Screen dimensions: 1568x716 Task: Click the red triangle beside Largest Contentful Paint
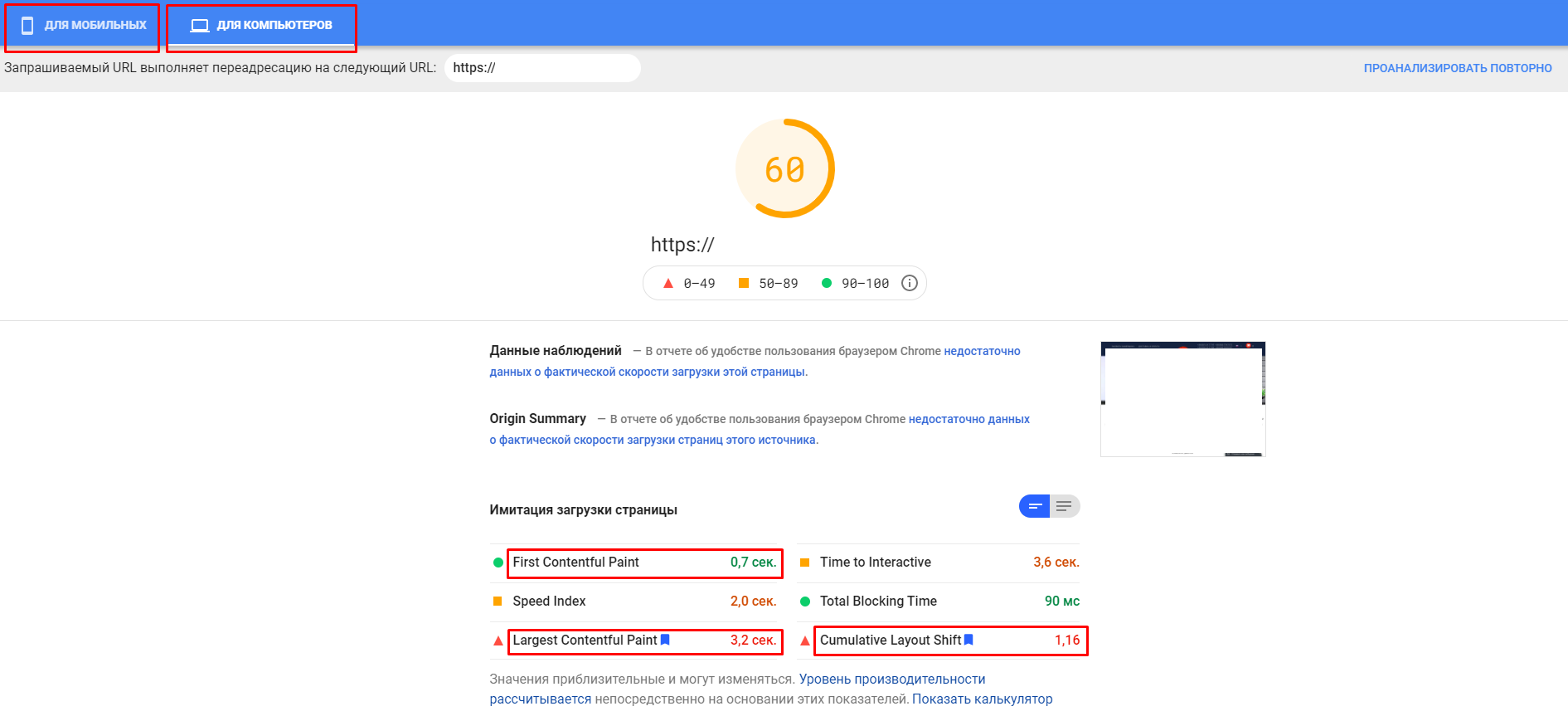pyautogui.click(x=498, y=641)
